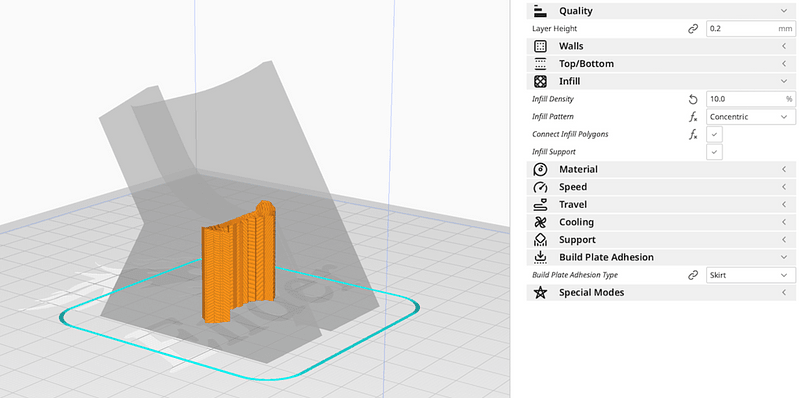This screenshot has width=800, height=398.
Task: Click the Build Plate Adhesion Type label
Action: click(574, 275)
